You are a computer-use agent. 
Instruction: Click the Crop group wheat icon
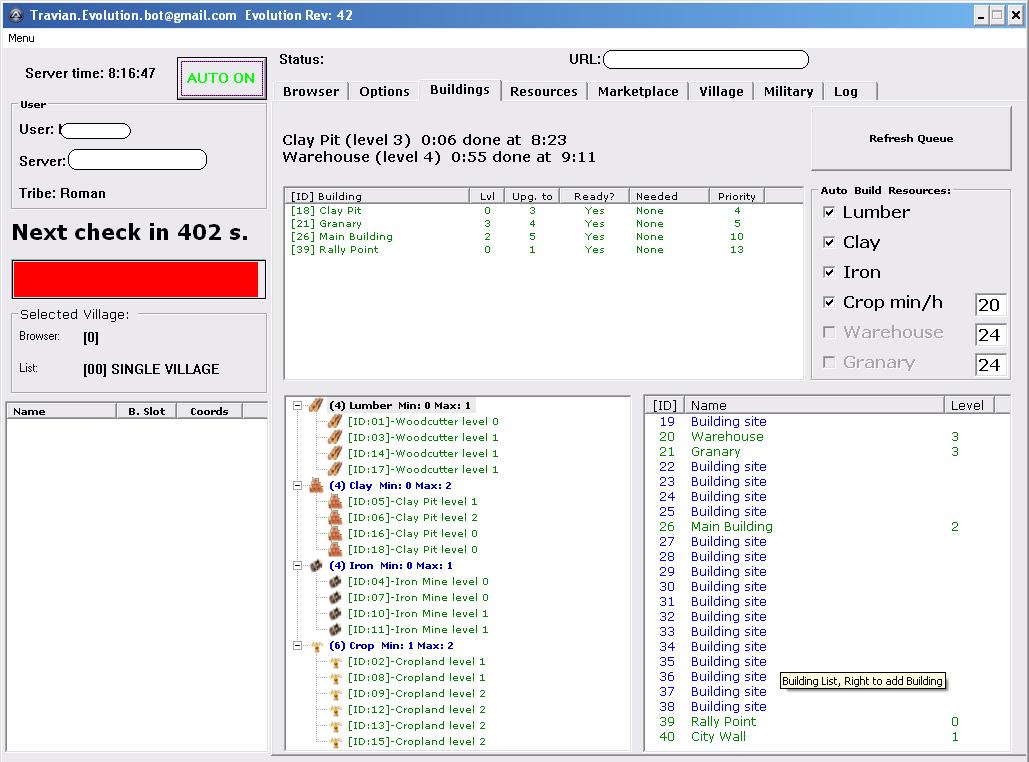pos(317,646)
